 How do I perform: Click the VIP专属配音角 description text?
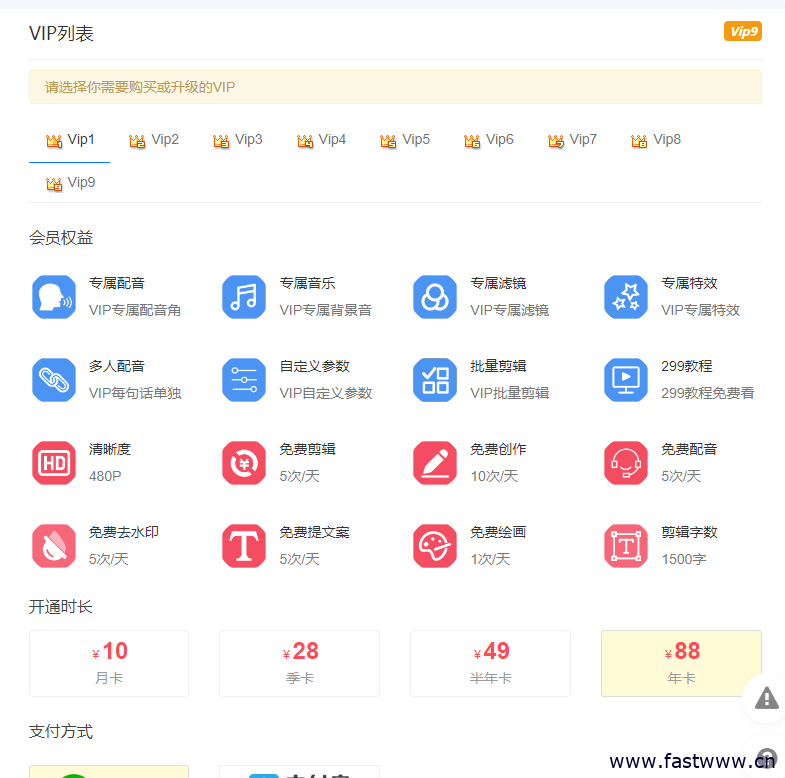click(x=135, y=310)
